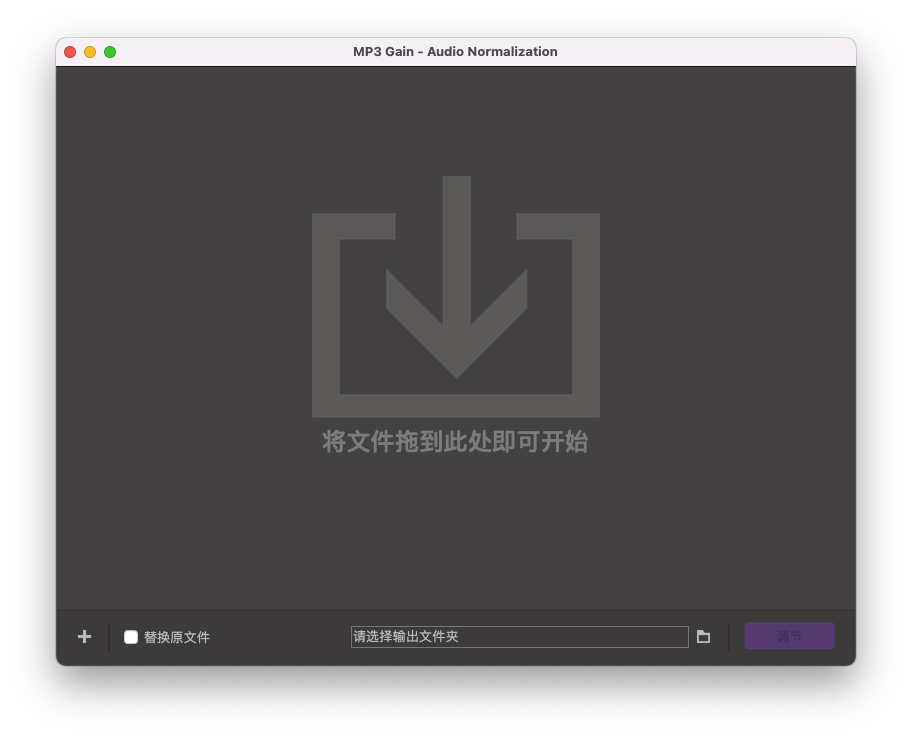Screen dimensions: 912x740
Task: Click the plus icon to add files
Action: point(84,636)
